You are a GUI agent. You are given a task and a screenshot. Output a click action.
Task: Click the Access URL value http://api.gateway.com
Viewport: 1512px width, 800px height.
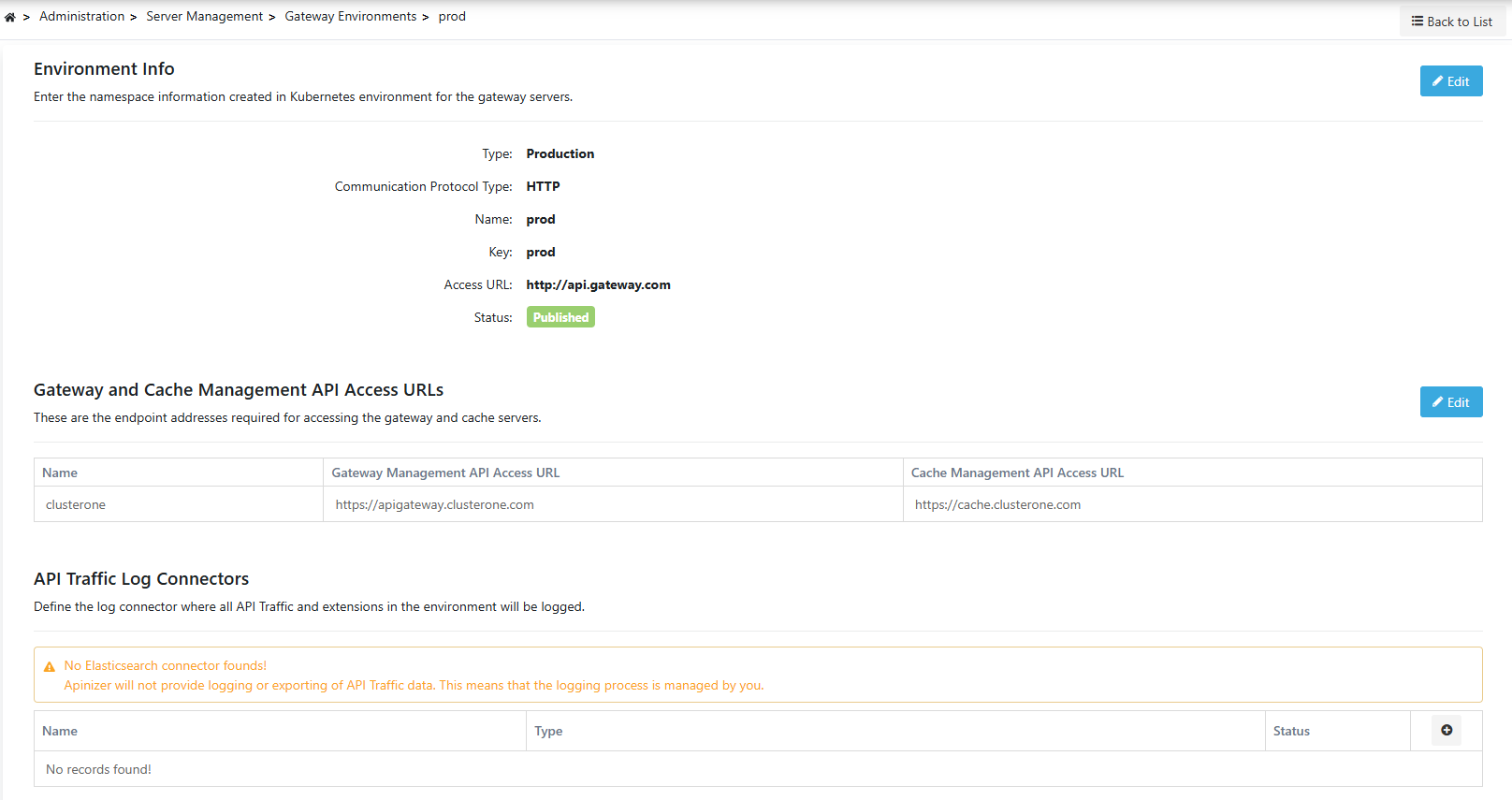point(598,284)
